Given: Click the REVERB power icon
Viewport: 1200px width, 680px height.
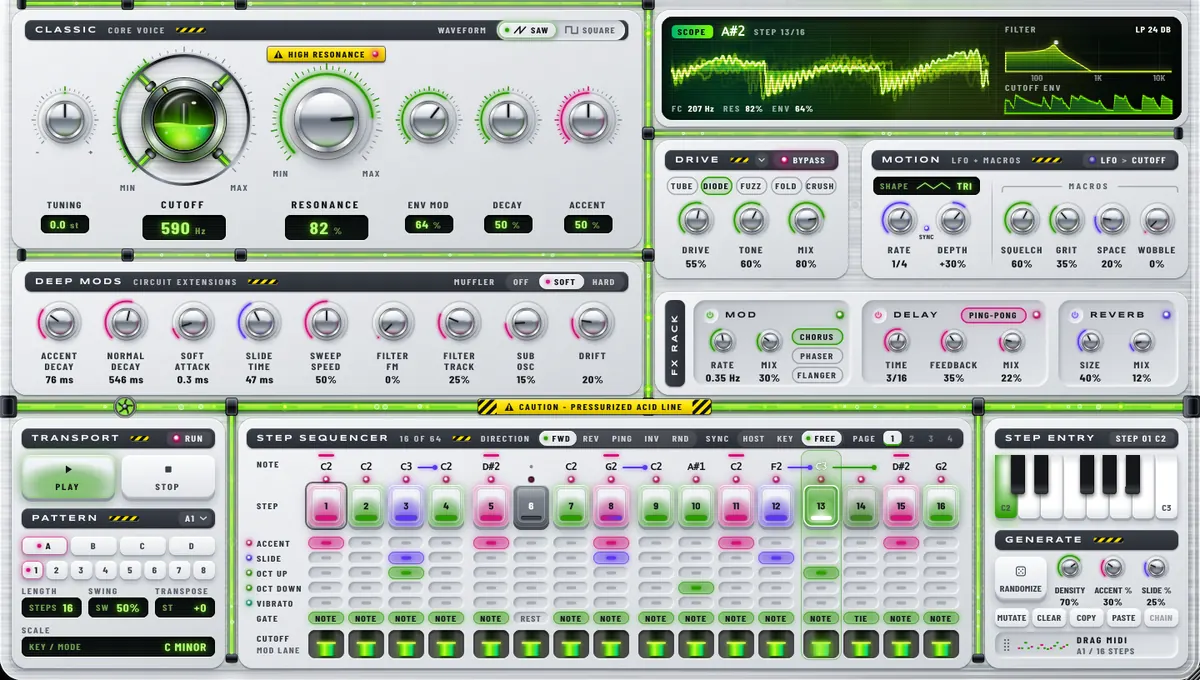Looking at the screenshot, I should pyautogui.click(x=1075, y=315).
